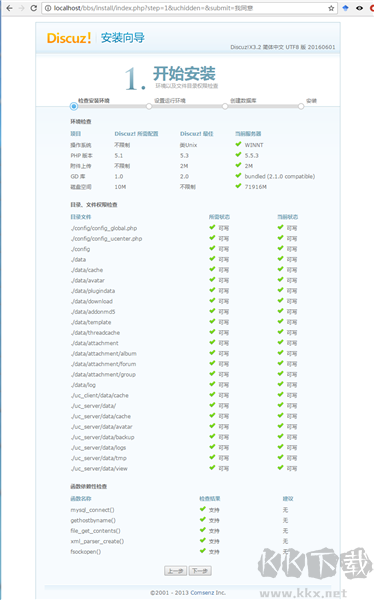
Task: Click the address bar URL field
Action: pos(189,8)
